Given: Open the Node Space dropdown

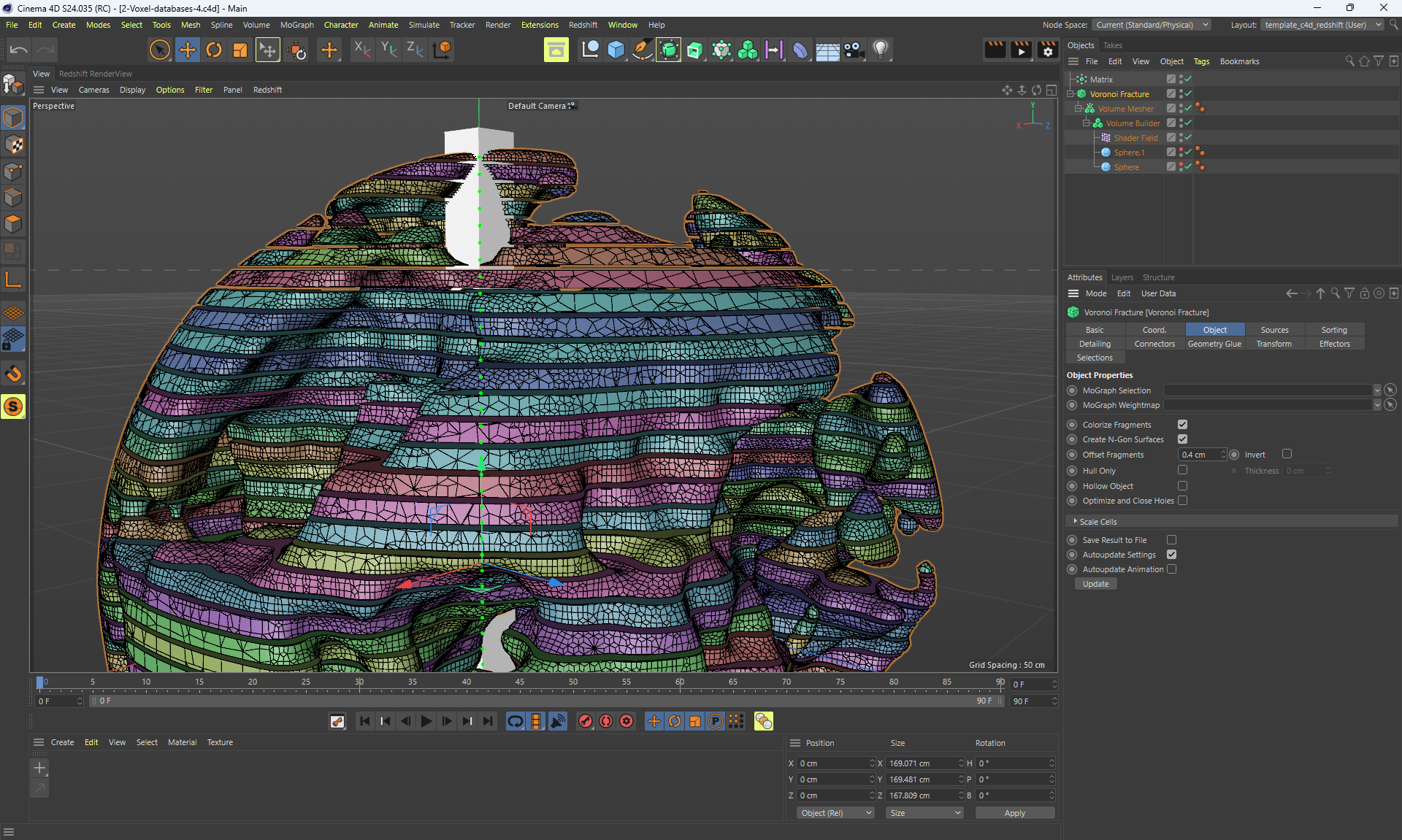Looking at the screenshot, I should (1151, 25).
